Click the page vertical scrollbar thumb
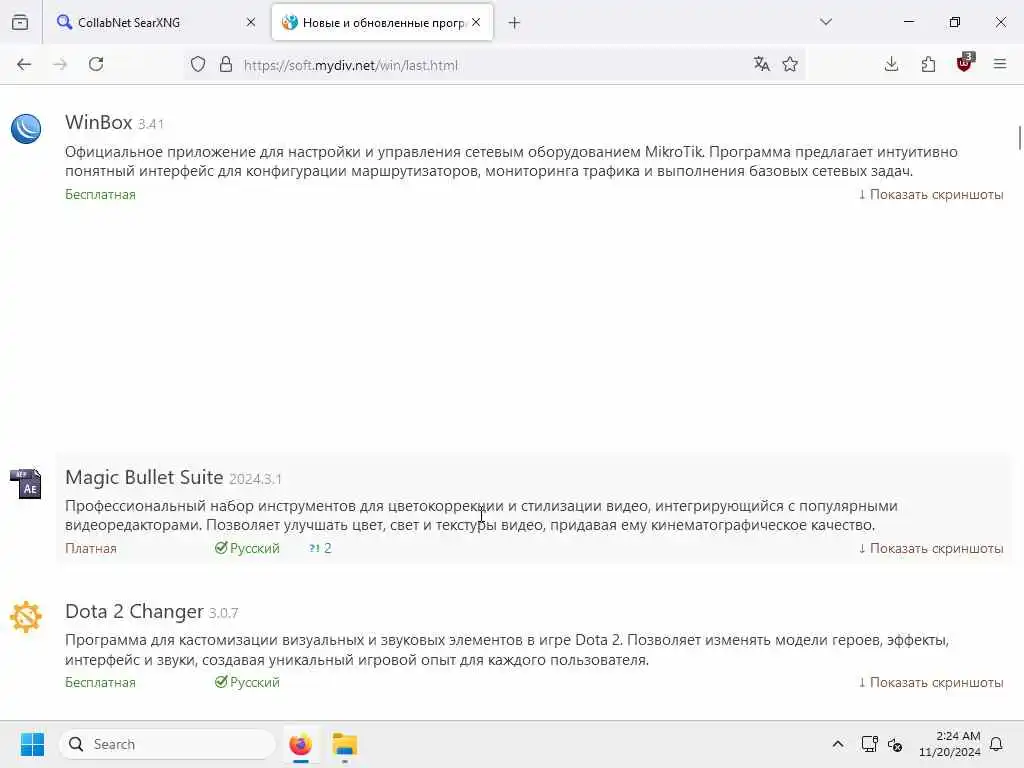The width and height of the screenshot is (1024, 768). [x=1019, y=138]
